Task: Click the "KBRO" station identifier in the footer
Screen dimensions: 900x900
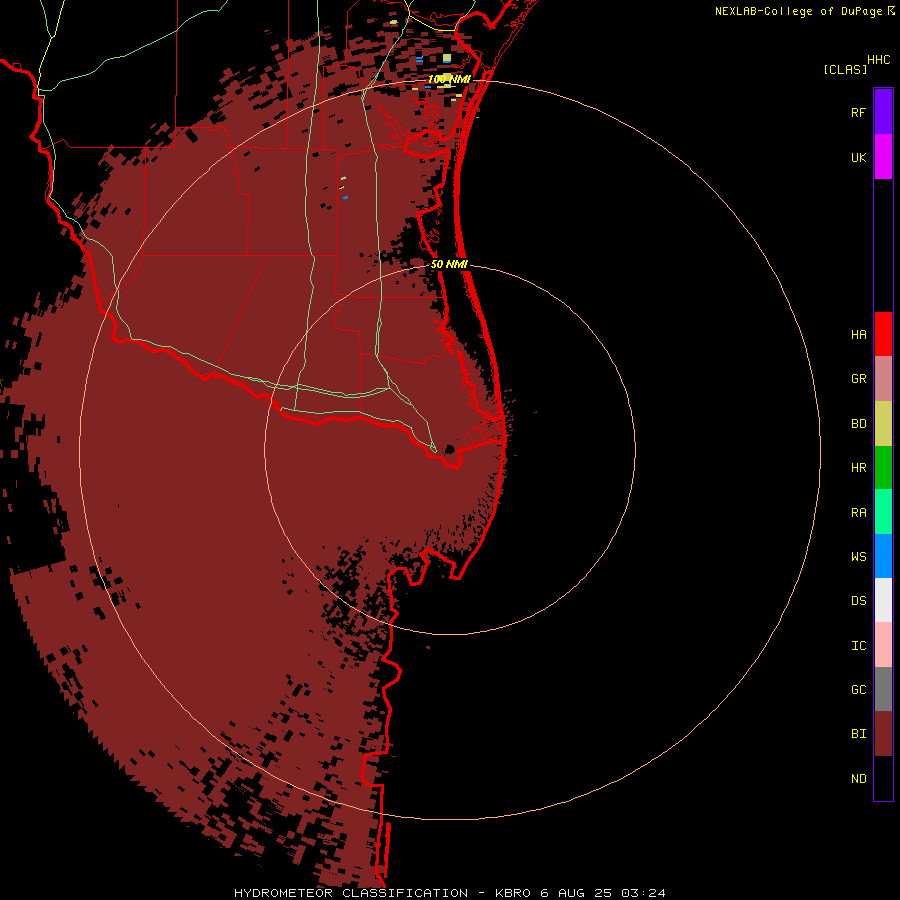Action: coord(513,893)
